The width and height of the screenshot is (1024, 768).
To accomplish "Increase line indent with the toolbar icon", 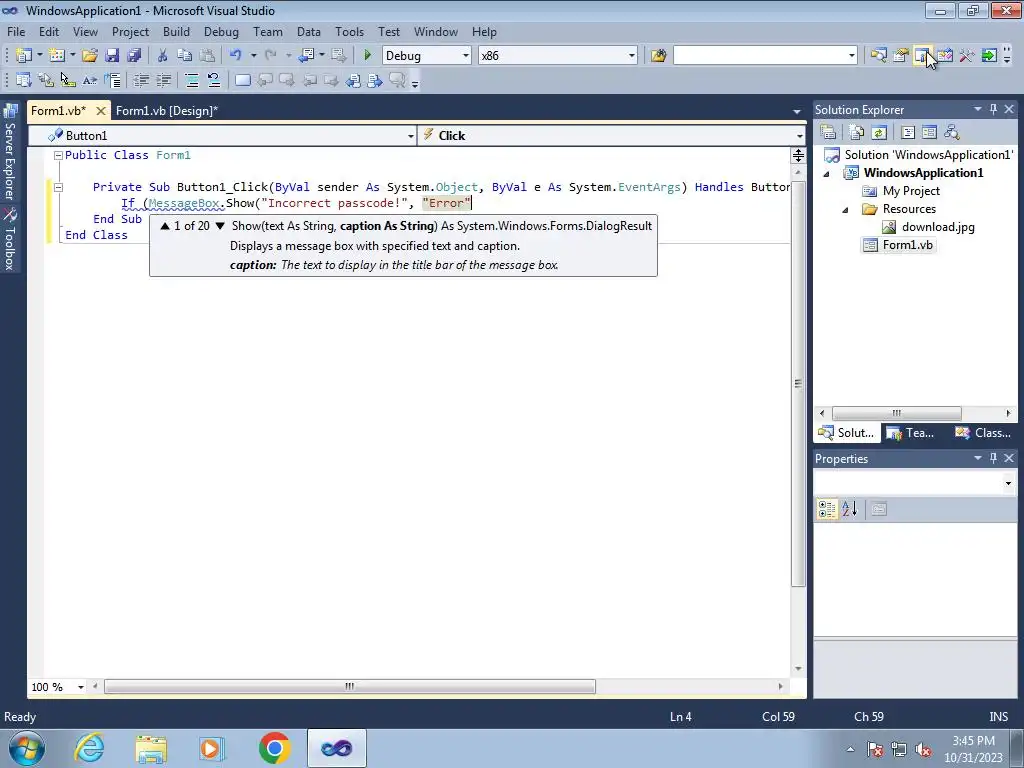I will (163, 80).
